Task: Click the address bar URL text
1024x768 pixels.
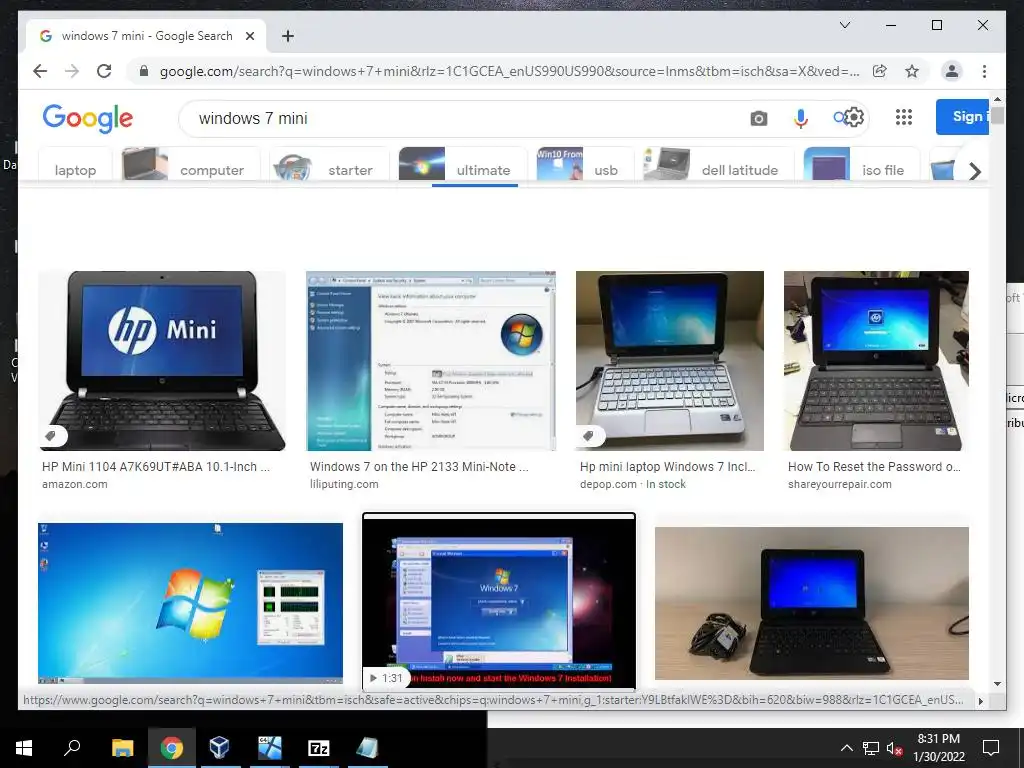Action: [x=509, y=71]
